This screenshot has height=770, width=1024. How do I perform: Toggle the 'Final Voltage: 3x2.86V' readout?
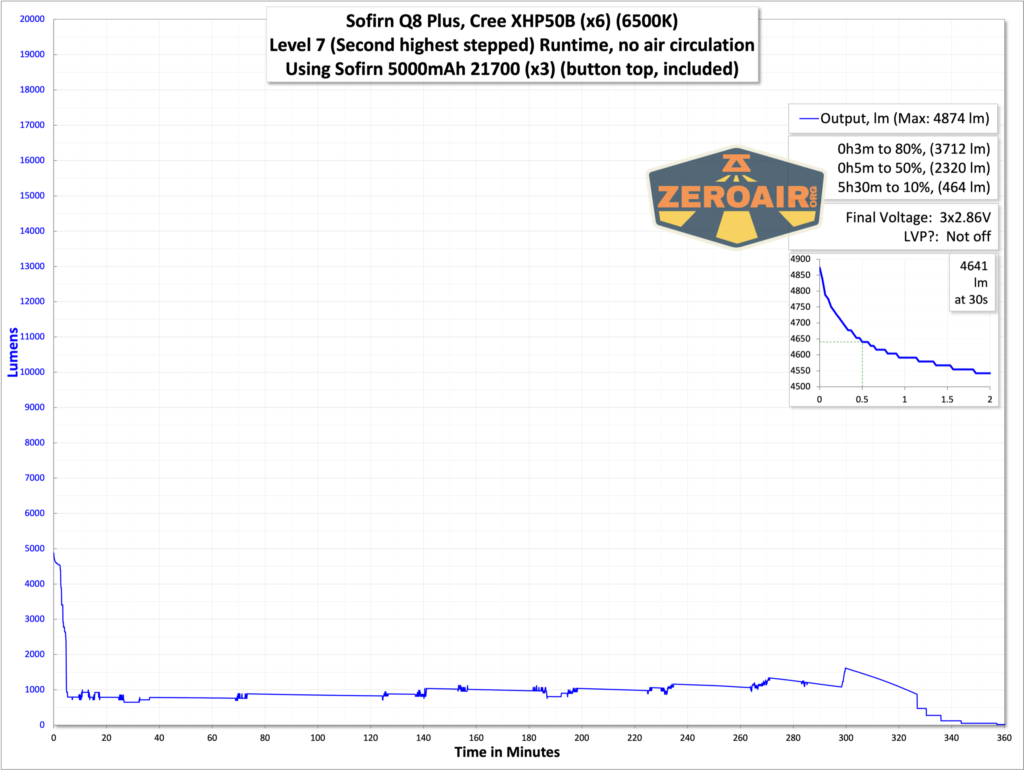coord(915,217)
